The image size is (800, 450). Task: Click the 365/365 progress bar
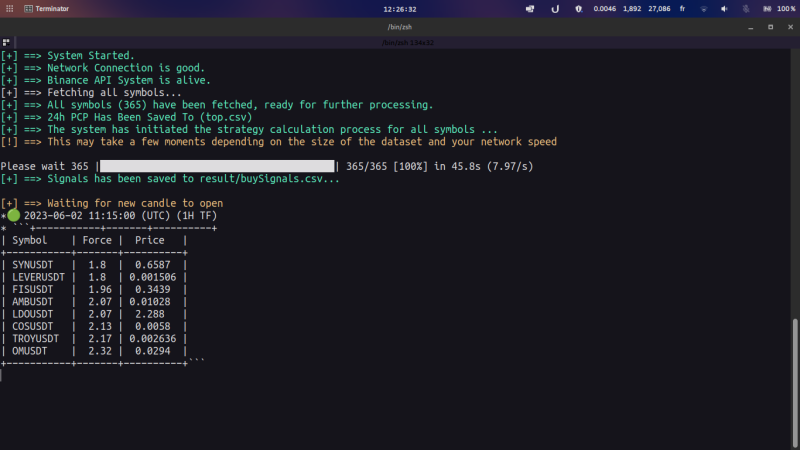(x=217, y=166)
